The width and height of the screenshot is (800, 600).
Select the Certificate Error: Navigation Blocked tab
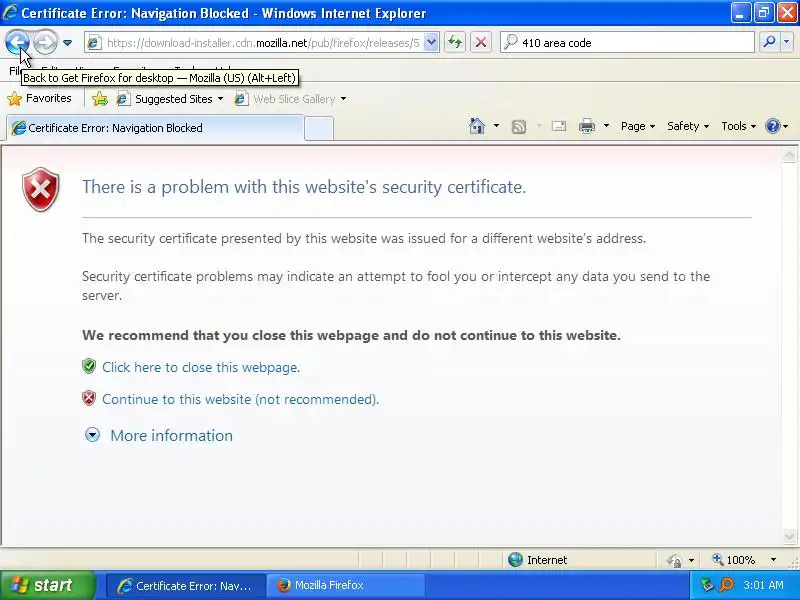[x=155, y=128]
